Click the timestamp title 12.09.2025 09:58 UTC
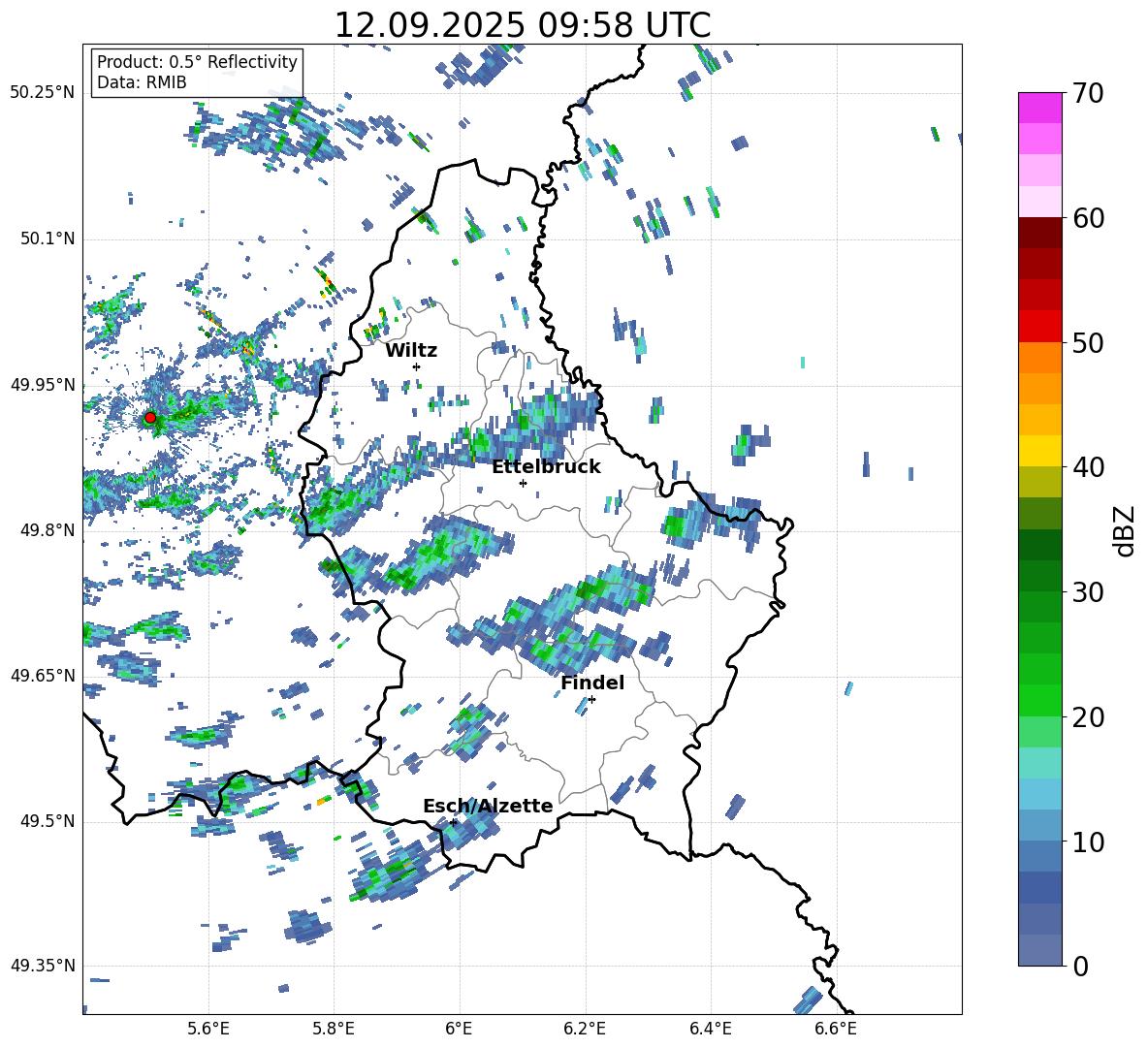1148x1048 pixels. pyautogui.click(x=523, y=24)
